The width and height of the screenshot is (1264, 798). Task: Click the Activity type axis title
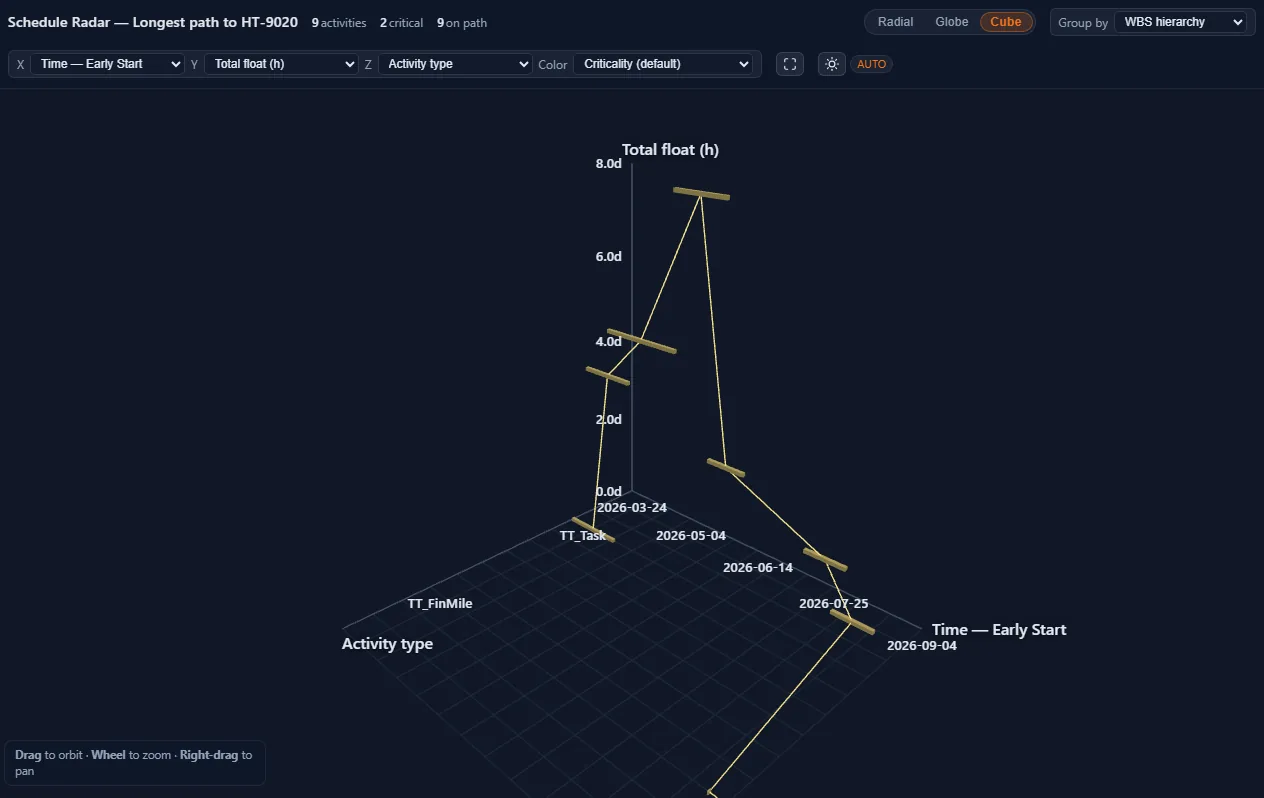(x=387, y=644)
